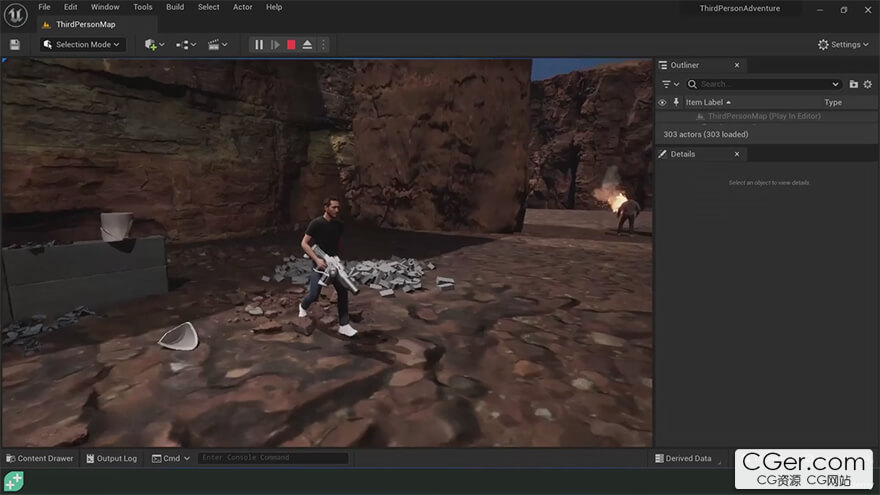
Task: Sort Outliner by Item Label
Action: point(708,102)
